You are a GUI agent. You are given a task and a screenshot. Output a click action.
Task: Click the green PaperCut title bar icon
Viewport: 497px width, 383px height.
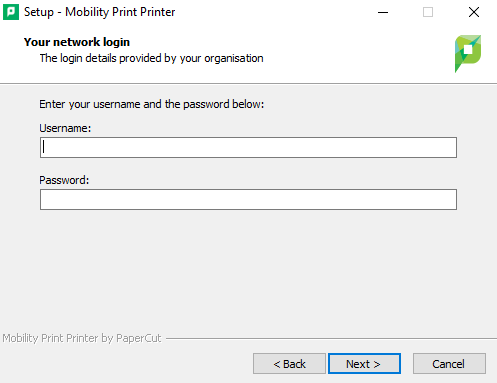click(x=11, y=12)
